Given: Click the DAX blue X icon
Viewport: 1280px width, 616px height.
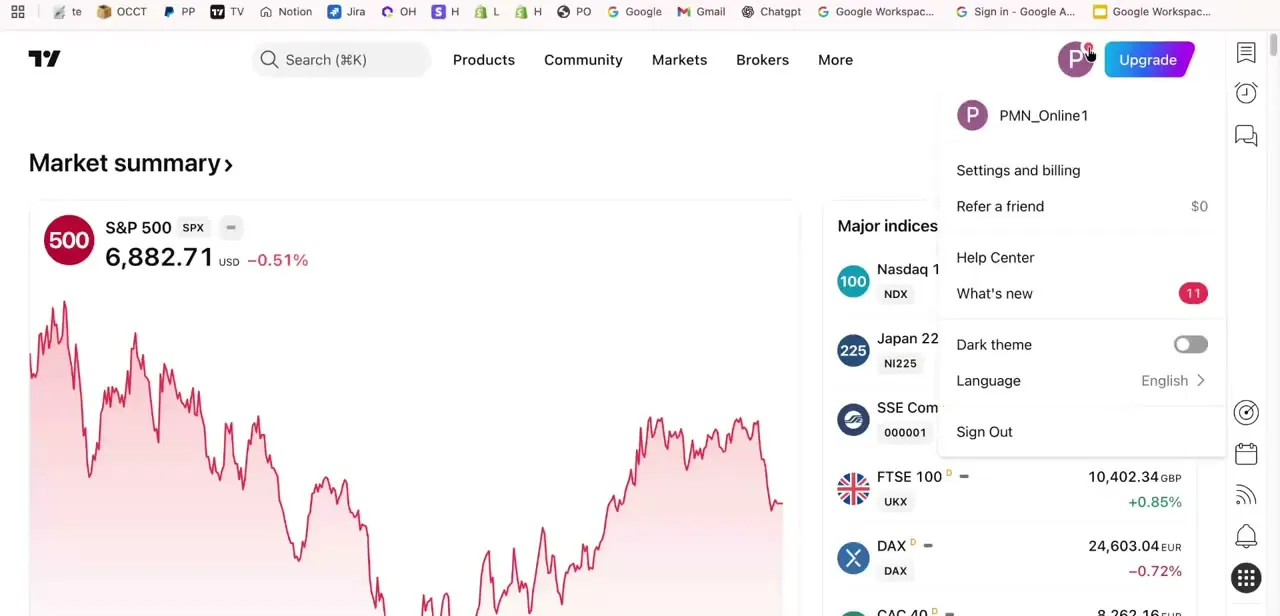Looking at the screenshot, I should click(853, 557).
